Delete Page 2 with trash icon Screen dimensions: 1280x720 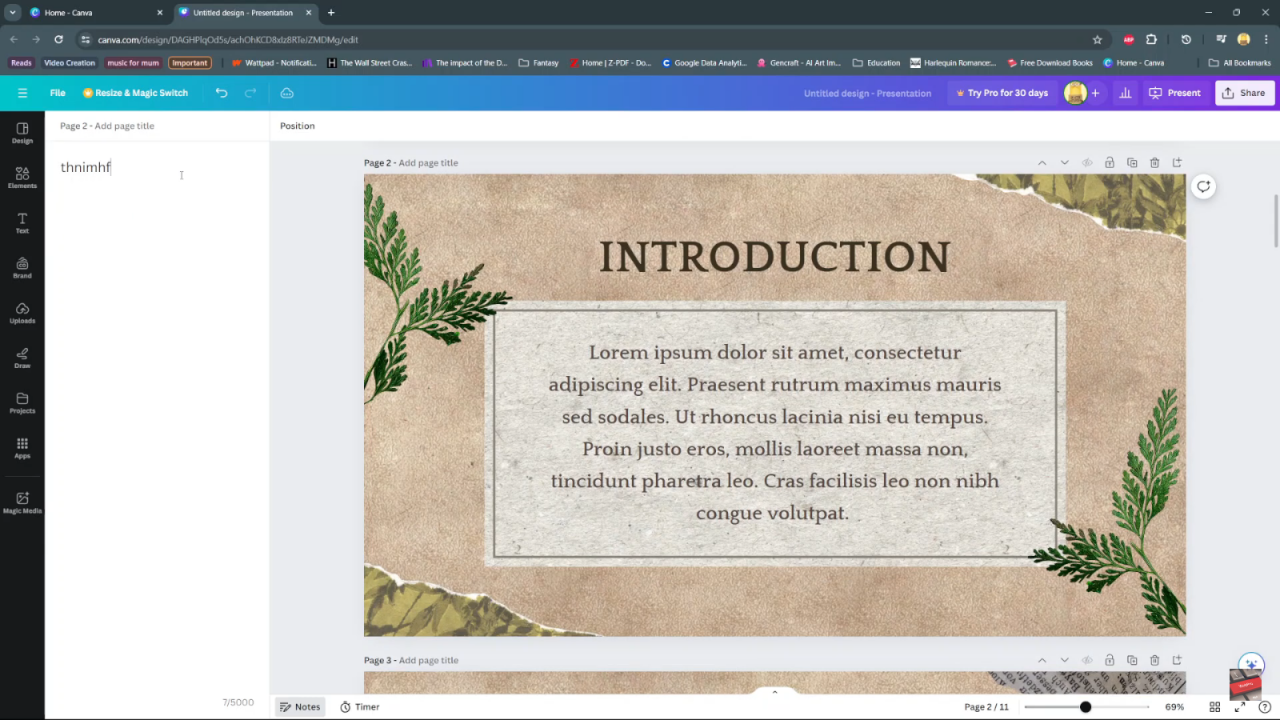[1154, 162]
